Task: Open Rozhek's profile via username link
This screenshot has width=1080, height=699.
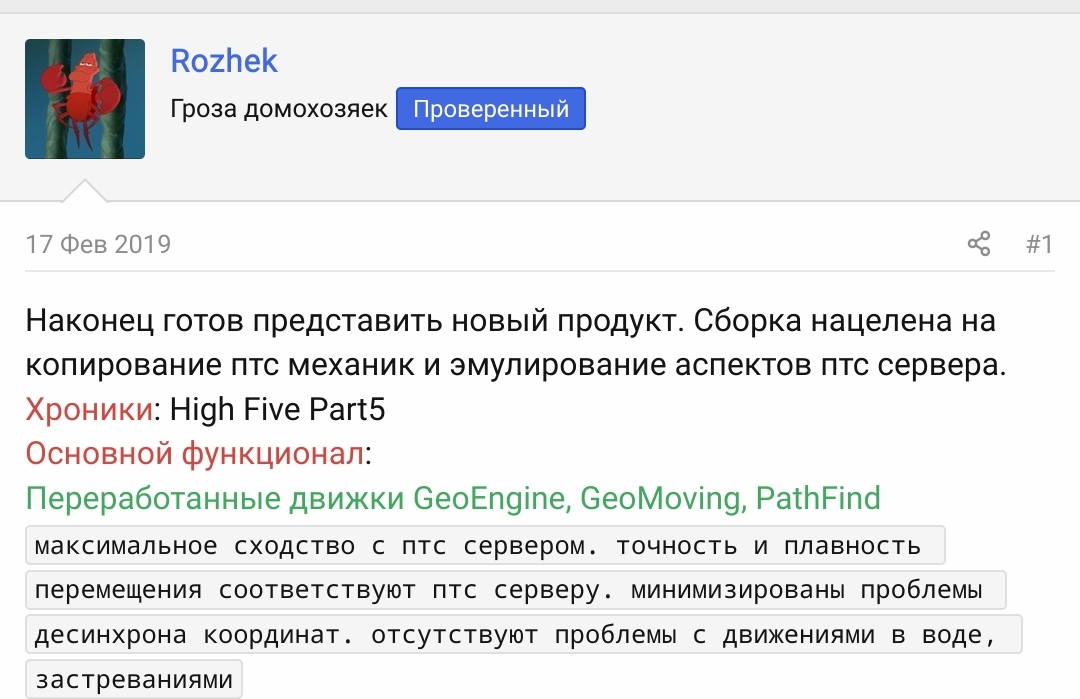Action: 224,61
